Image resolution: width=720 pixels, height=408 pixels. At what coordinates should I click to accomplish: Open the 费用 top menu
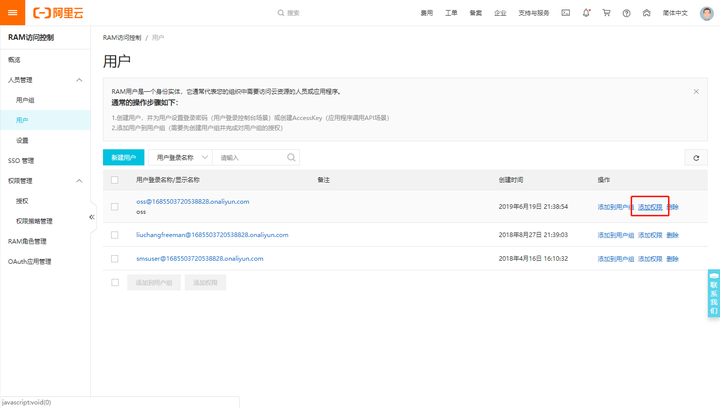(427, 13)
